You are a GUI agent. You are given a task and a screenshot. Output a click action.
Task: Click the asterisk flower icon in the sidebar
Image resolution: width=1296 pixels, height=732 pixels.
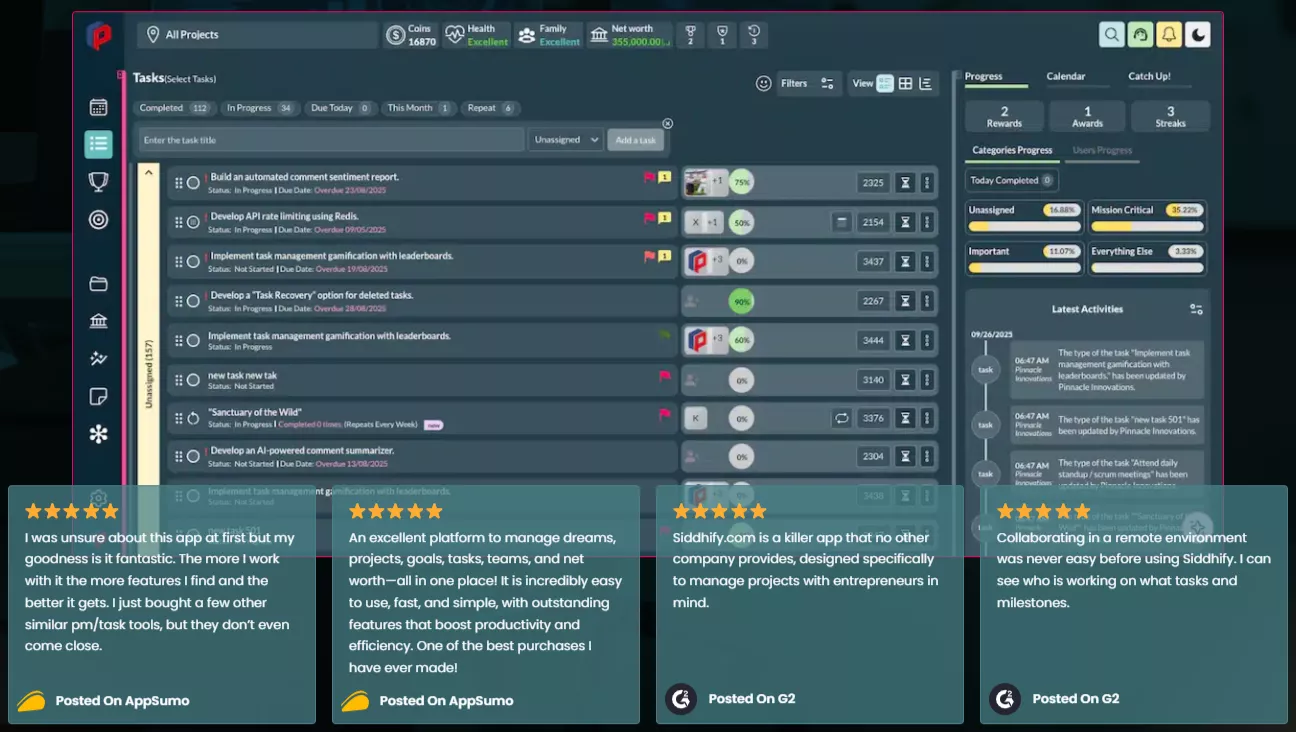(98, 434)
